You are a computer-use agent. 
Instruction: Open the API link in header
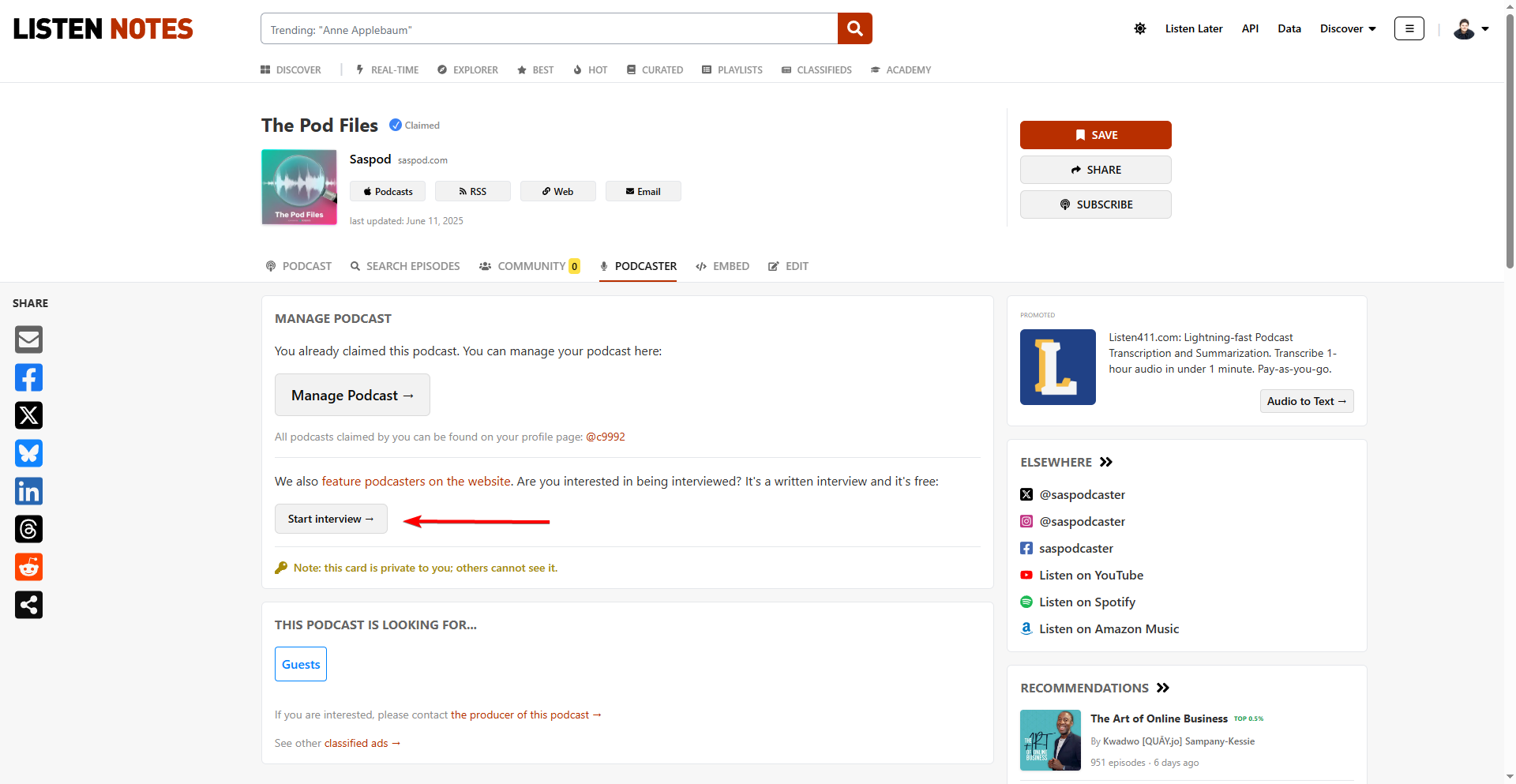click(1250, 28)
